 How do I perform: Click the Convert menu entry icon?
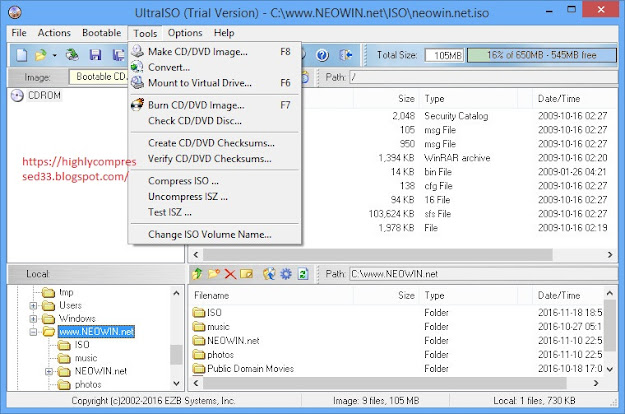point(137,67)
